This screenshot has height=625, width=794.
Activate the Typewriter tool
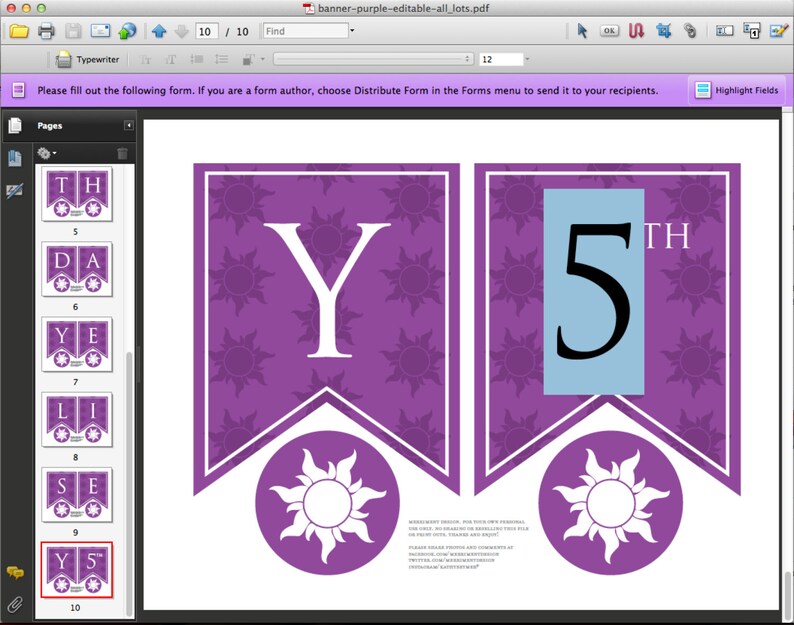pos(87,59)
